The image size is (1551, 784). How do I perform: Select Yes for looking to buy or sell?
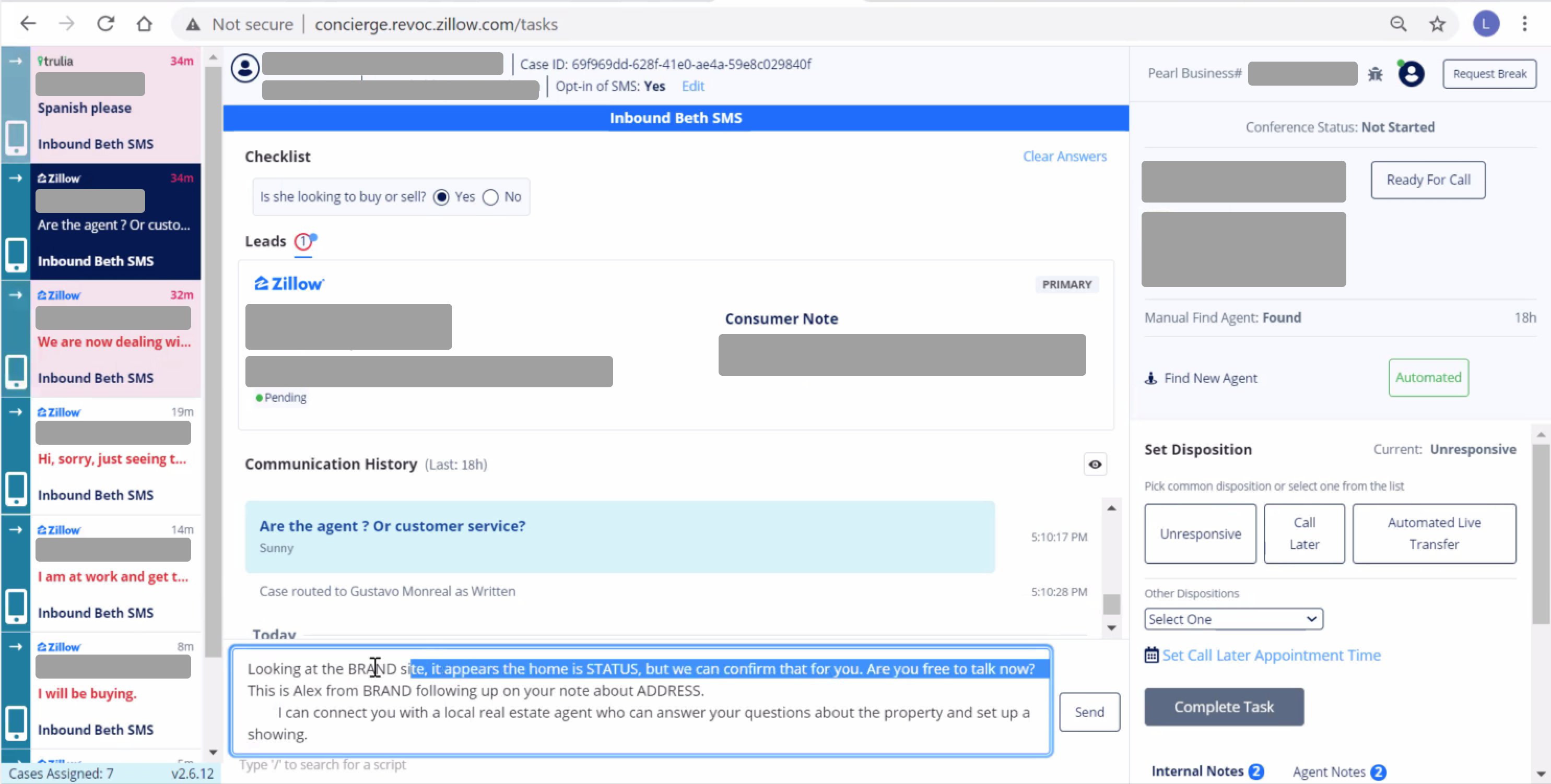click(441, 197)
